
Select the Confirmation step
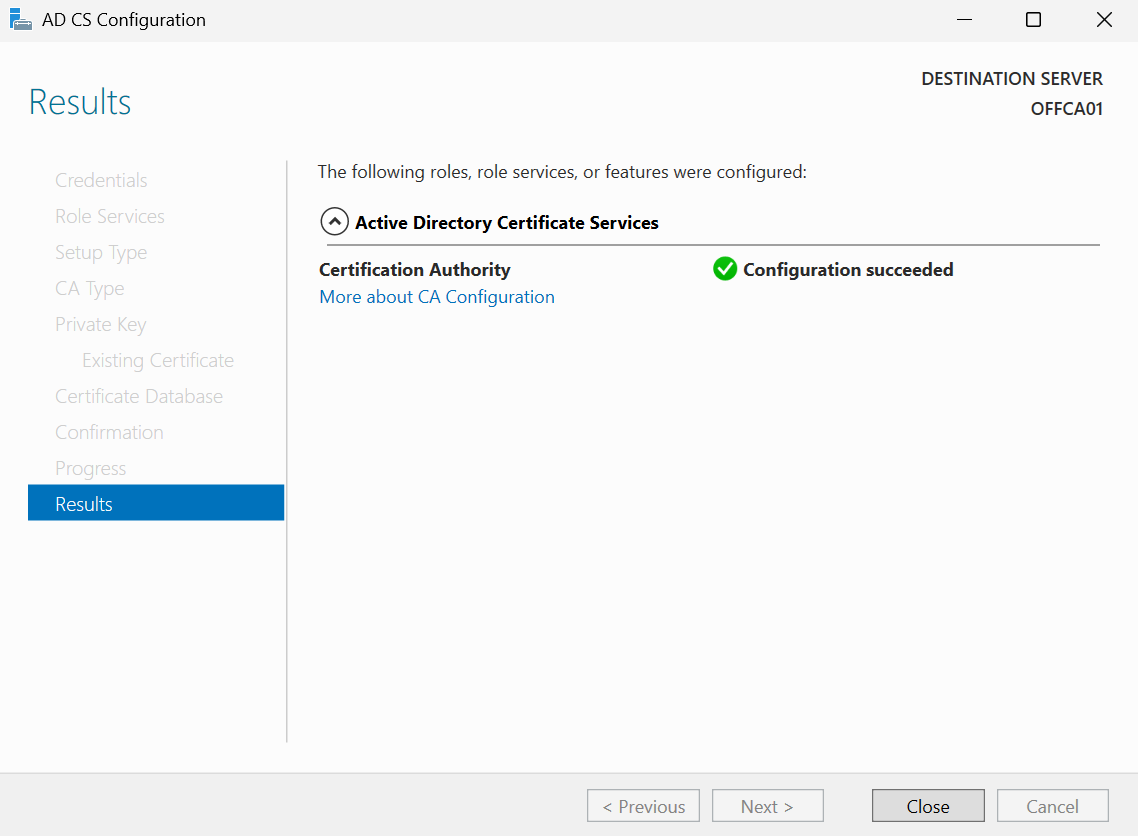(x=109, y=432)
